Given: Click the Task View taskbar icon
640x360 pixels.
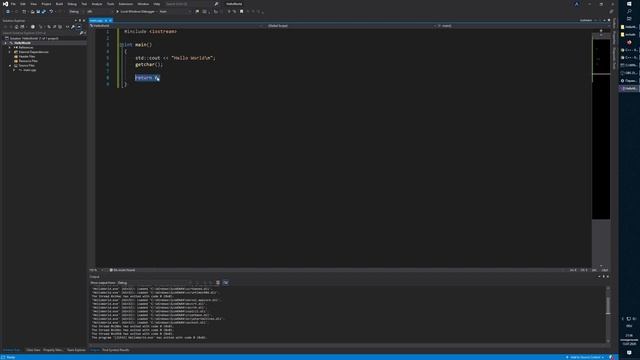Looking at the screenshot, I should pos(629,19).
